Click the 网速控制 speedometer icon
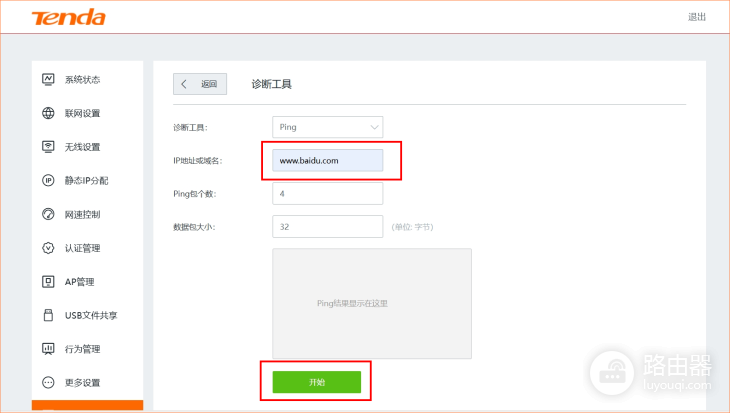This screenshot has height=413, width=730. click(48, 214)
